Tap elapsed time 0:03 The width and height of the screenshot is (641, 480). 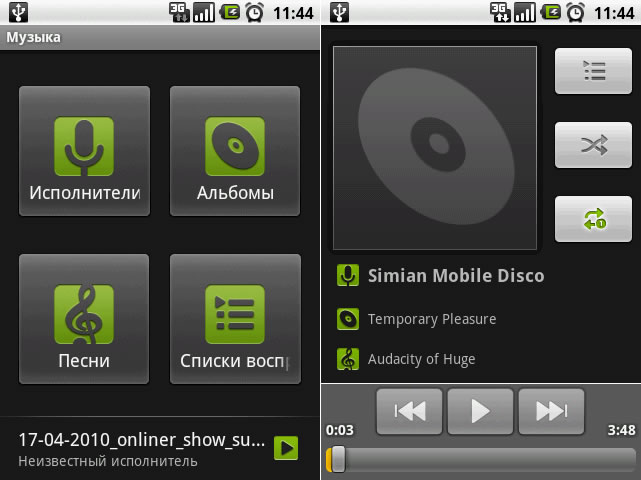coord(340,430)
